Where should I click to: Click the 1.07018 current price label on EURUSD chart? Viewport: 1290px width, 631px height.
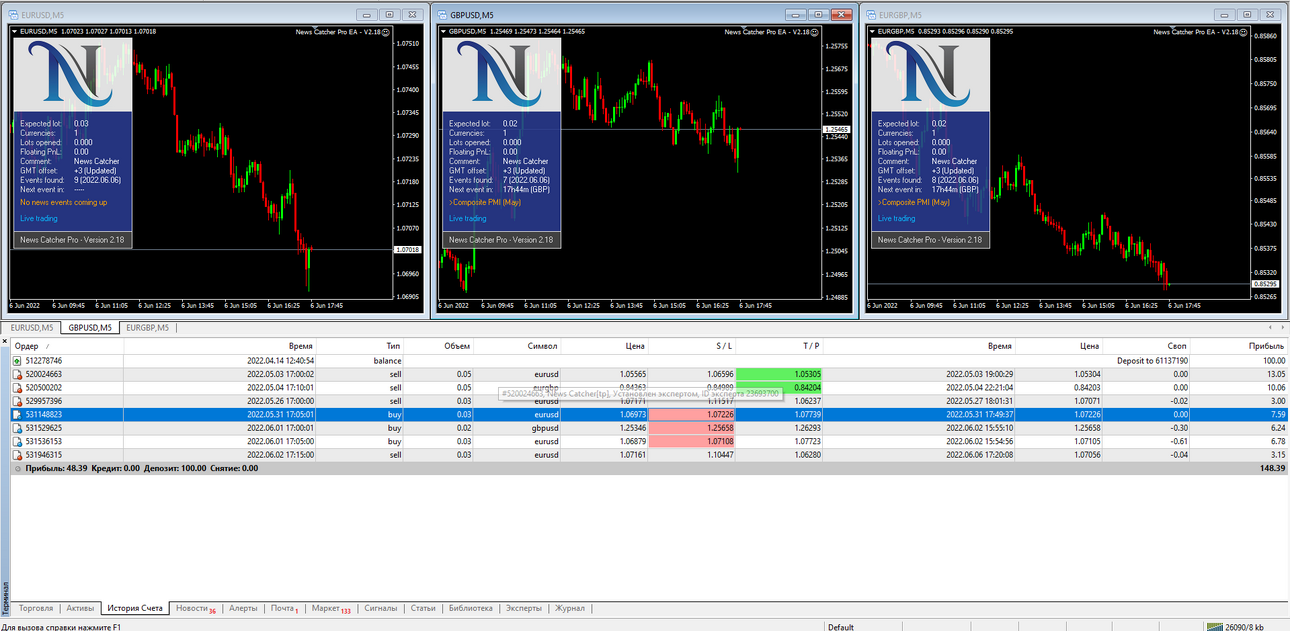pos(407,249)
